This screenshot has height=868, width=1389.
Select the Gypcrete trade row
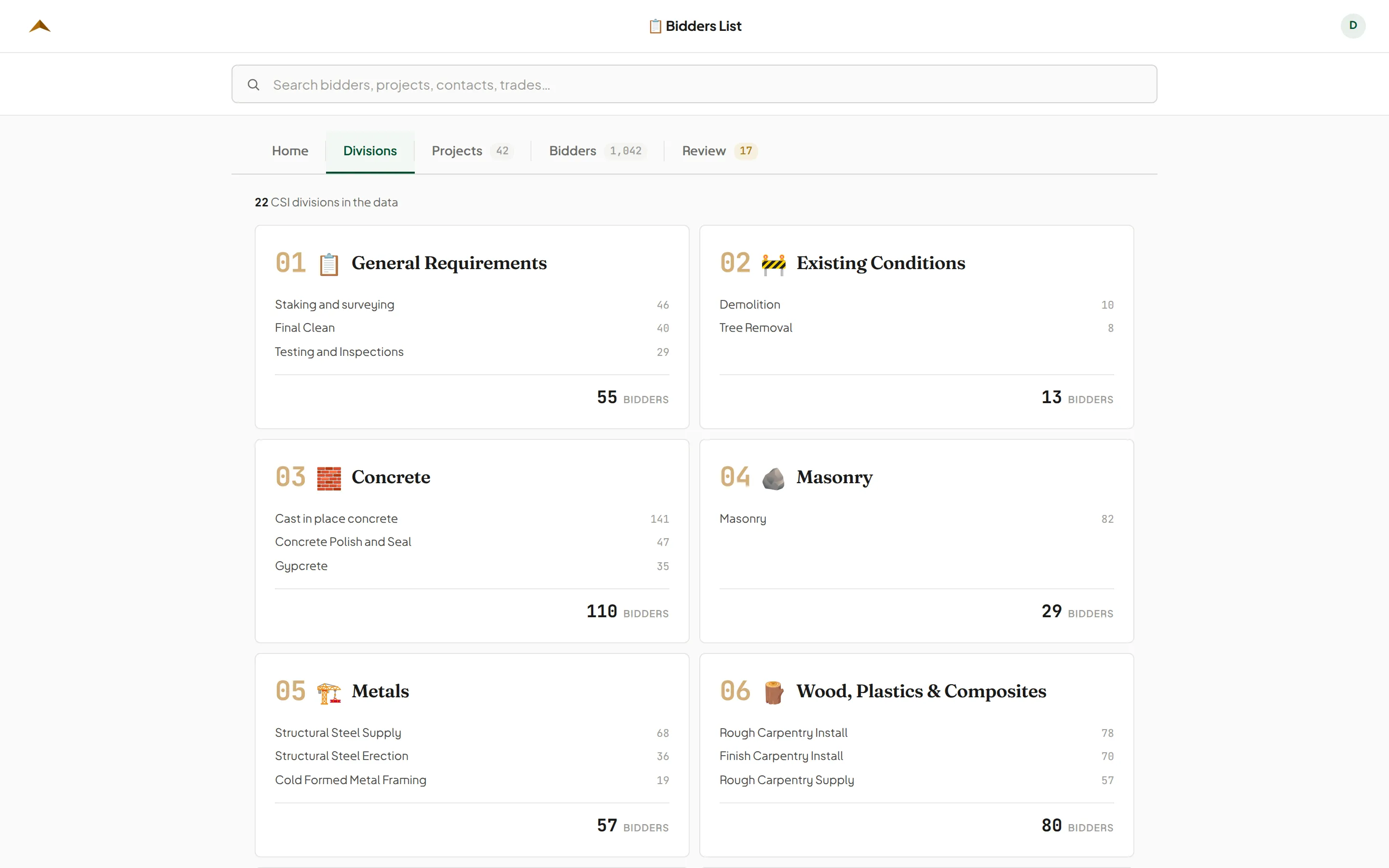tap(472, 566)
